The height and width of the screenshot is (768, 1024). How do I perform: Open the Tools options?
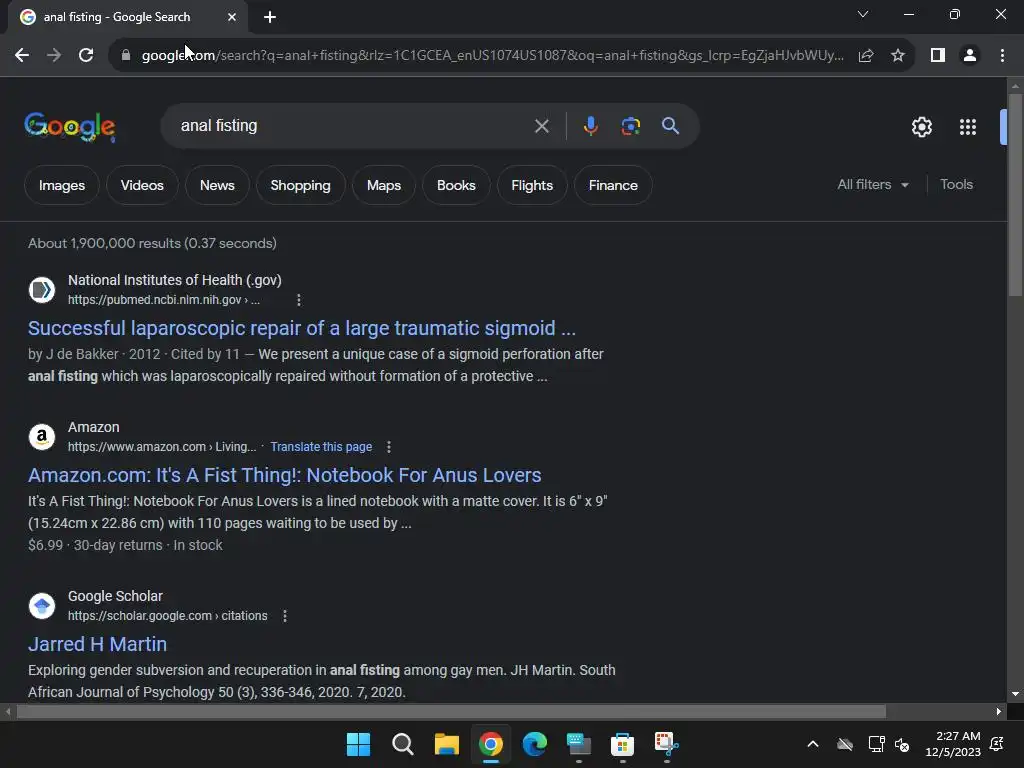(956, 185)
